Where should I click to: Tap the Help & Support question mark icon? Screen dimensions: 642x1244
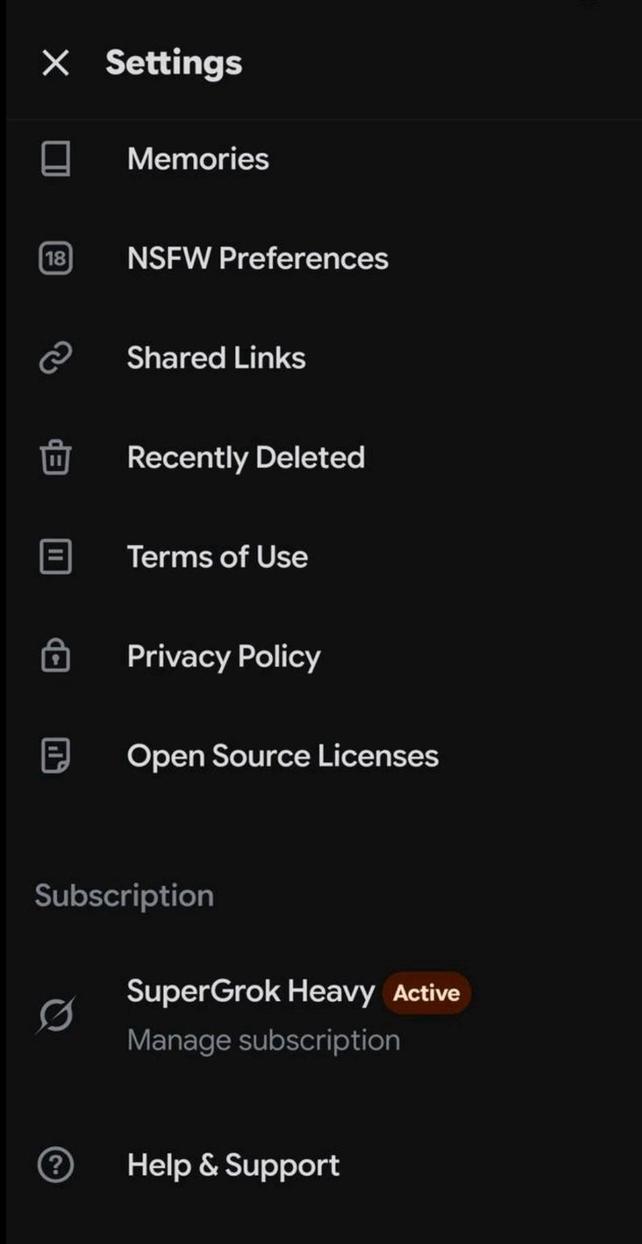[55, 1164]
